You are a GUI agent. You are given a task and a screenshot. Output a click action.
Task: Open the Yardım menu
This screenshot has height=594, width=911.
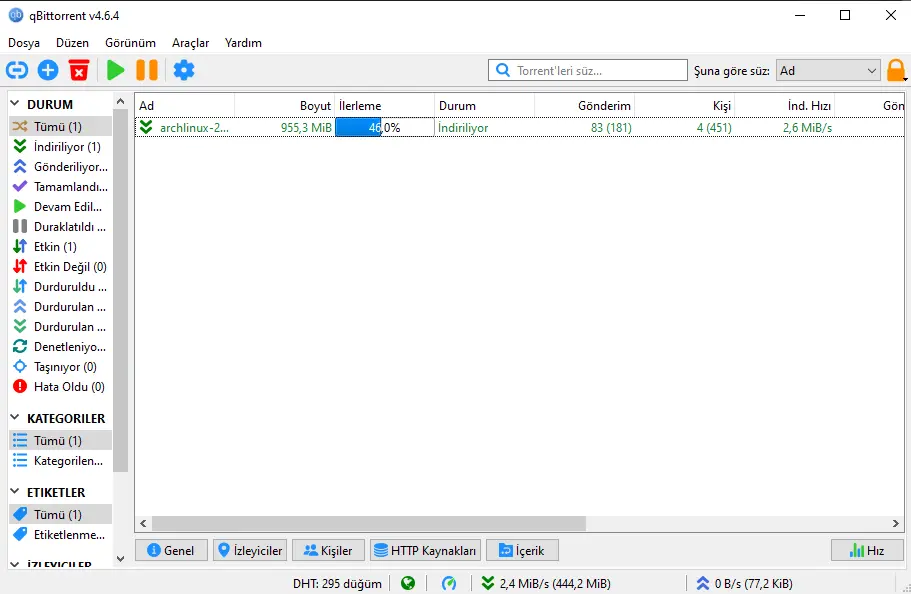coord(243,43)
